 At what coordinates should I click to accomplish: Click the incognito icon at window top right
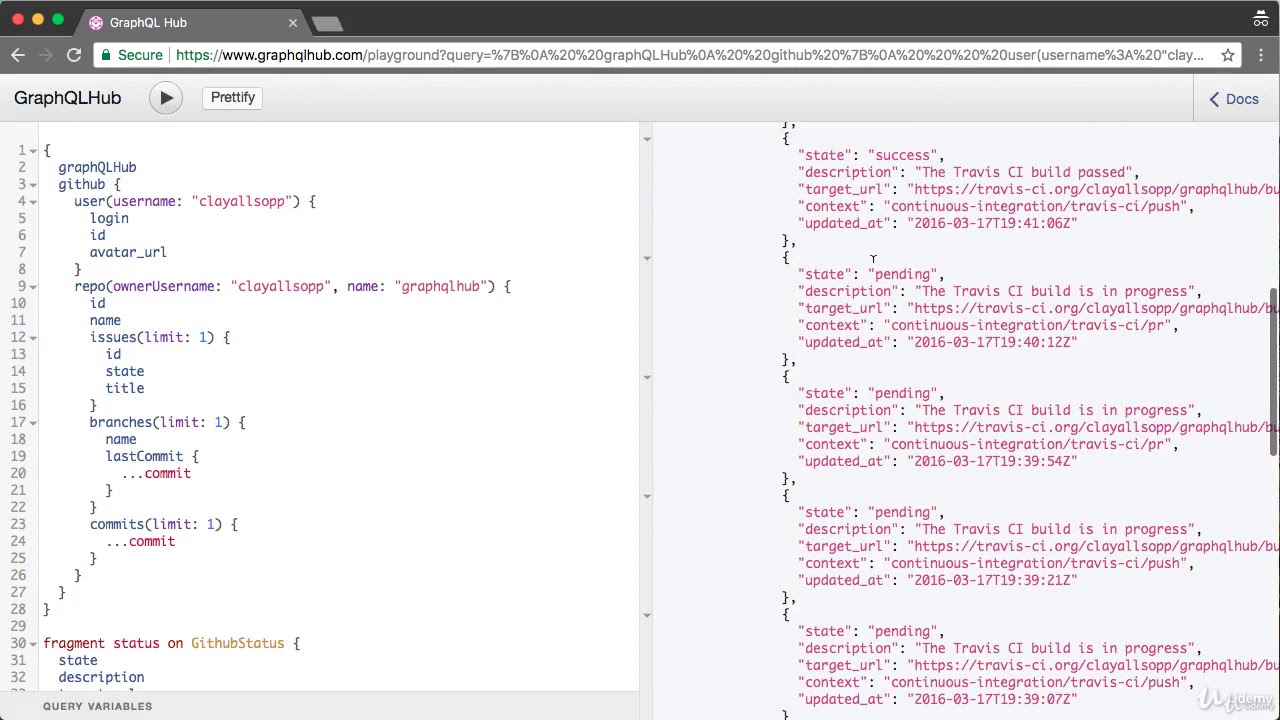click(1260, 18)
